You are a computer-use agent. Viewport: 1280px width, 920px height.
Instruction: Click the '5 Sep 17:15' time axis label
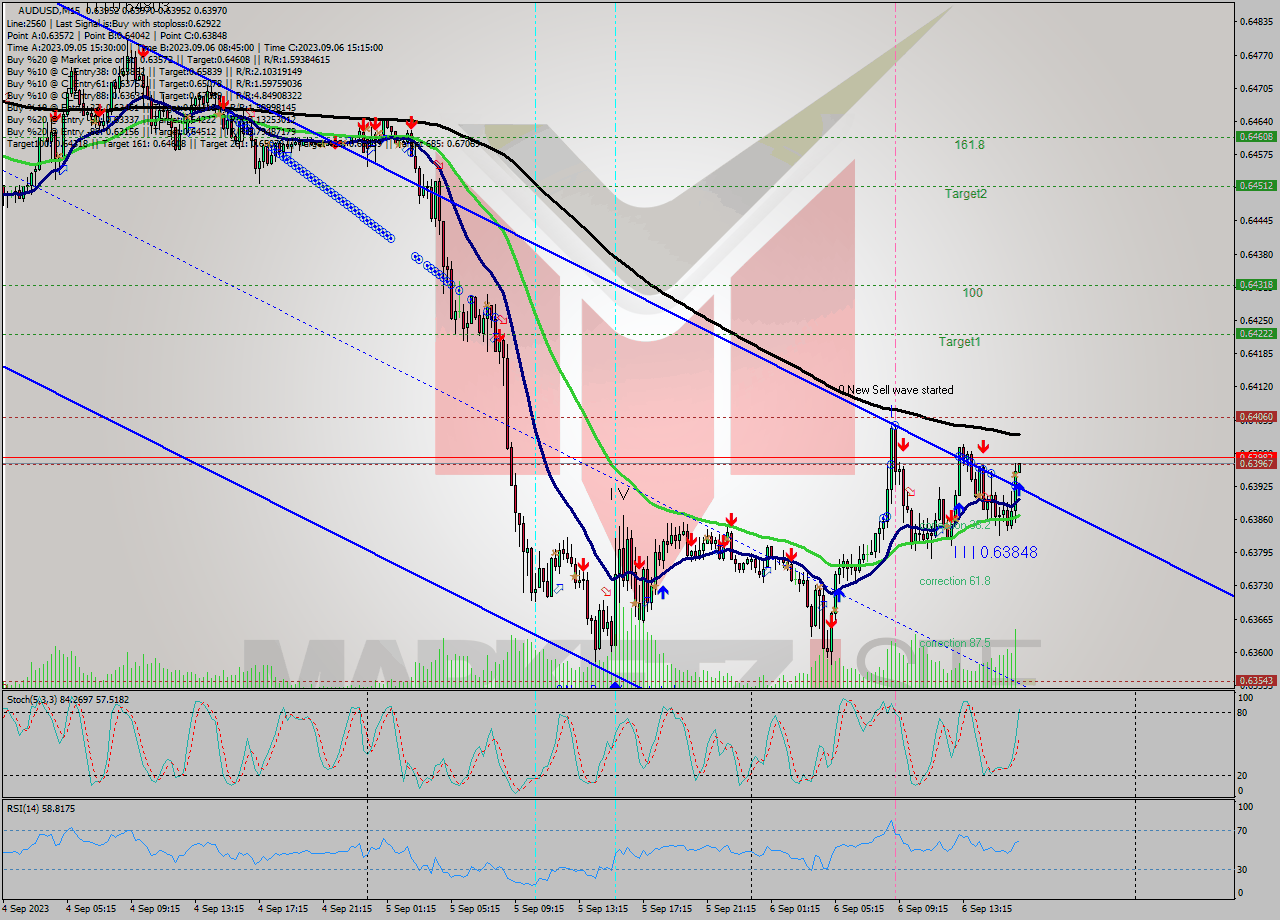[667, 909]
